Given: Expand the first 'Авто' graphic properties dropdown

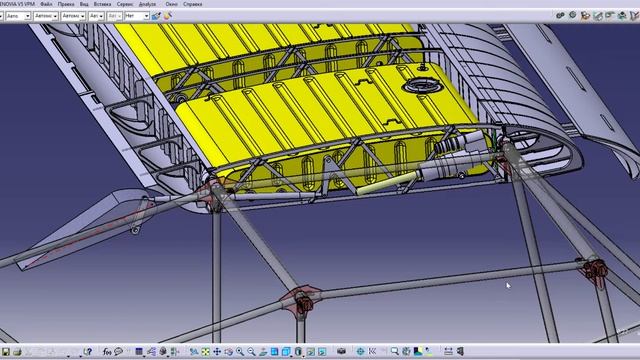Looking at the screenshot, I should (x=27, y=16).
